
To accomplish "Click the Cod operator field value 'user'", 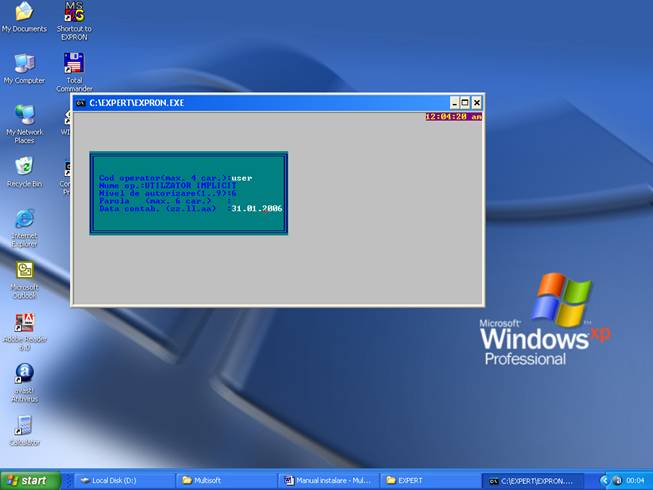I will [x=242, y=178].
